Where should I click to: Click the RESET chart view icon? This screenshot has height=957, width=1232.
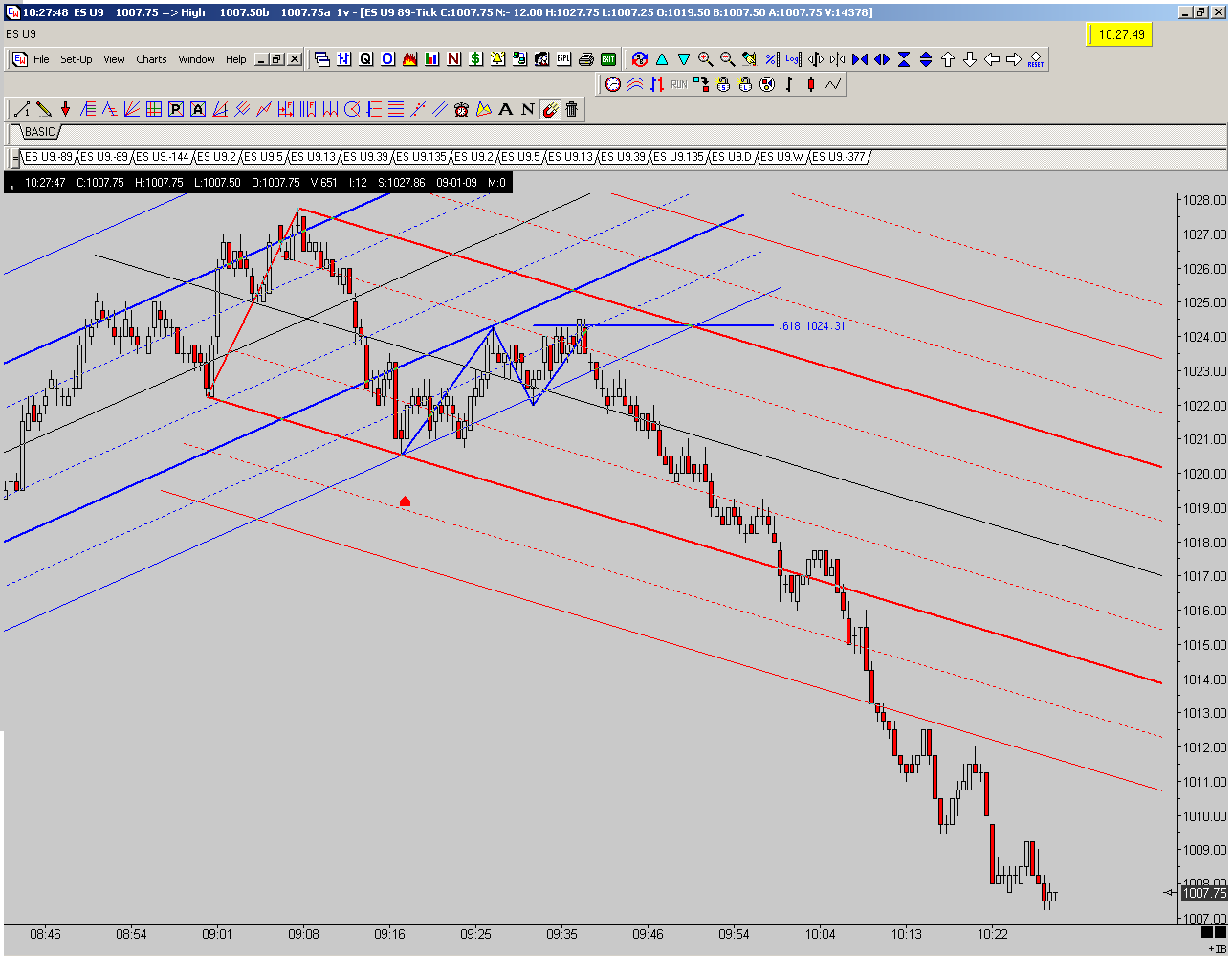pos(1036,59)
